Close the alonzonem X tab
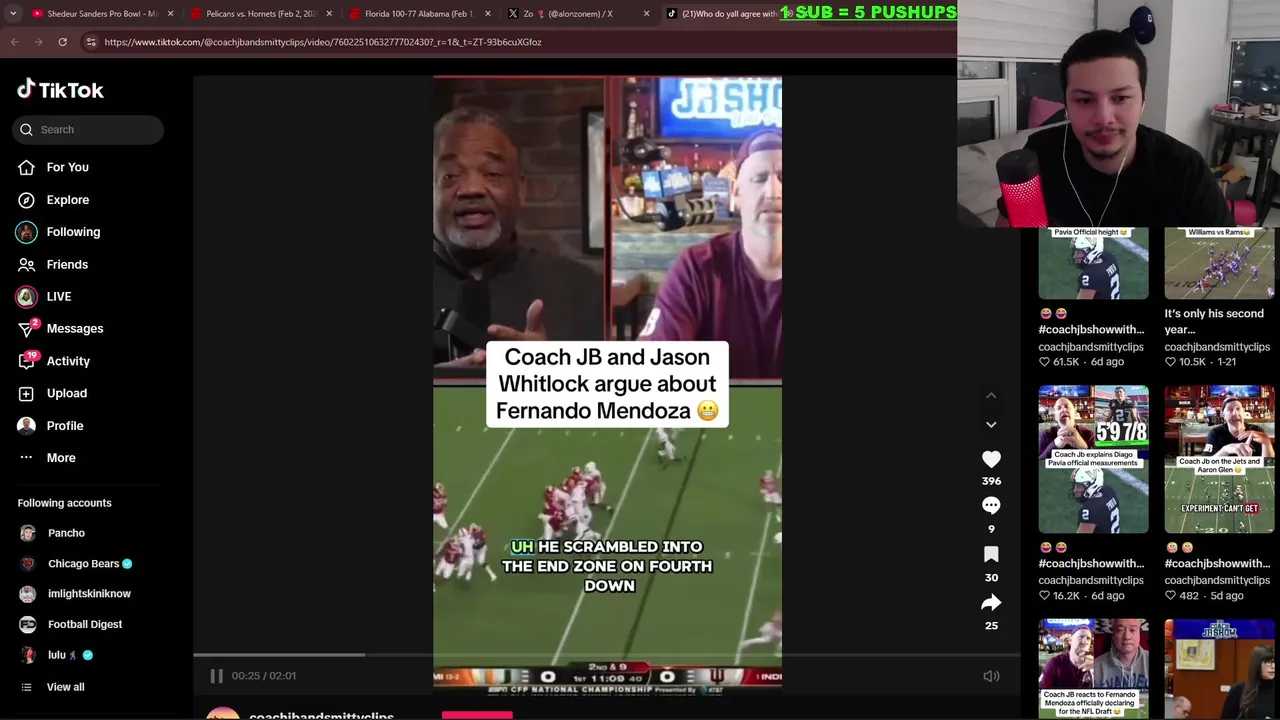The width and height of the screenshot is (1280, 720). 646,14
